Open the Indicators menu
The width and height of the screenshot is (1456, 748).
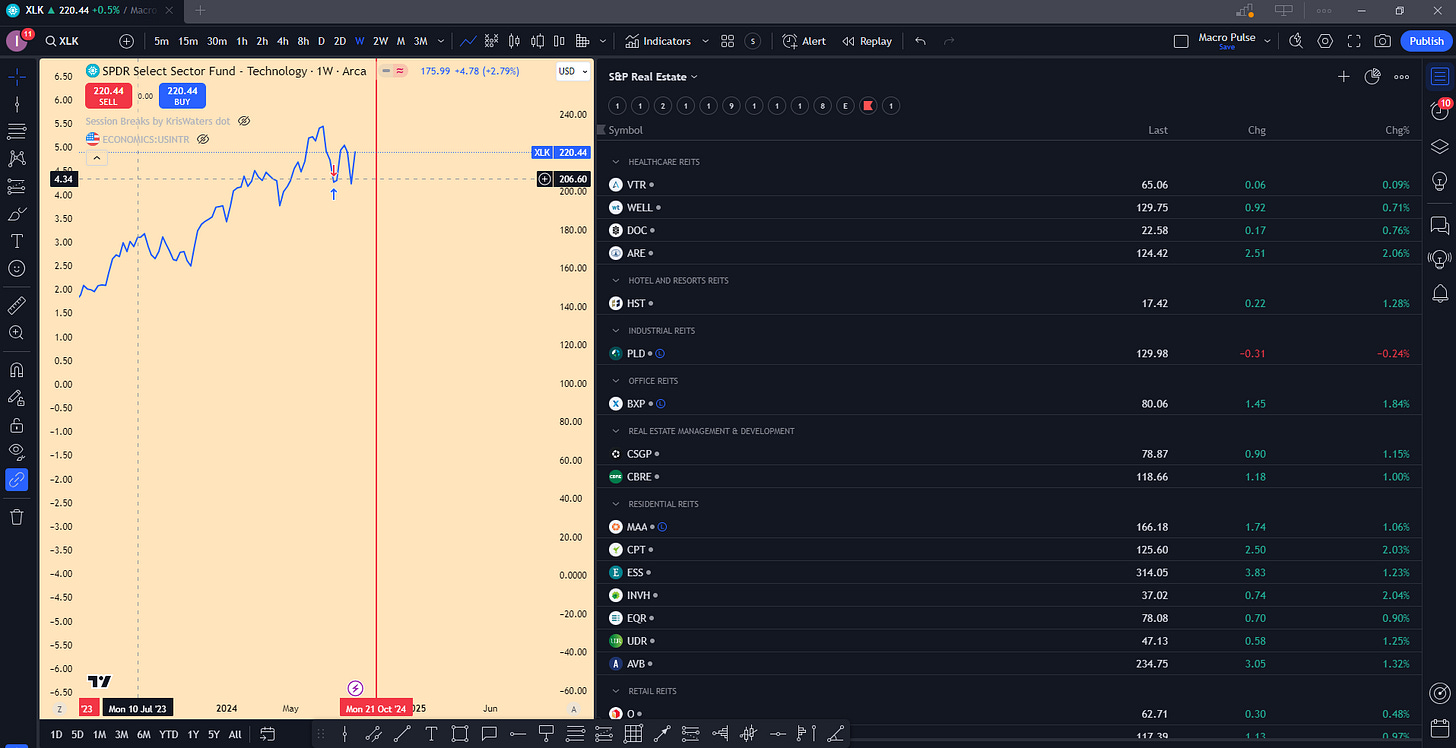pyautogui.click(x=658, y=41)
